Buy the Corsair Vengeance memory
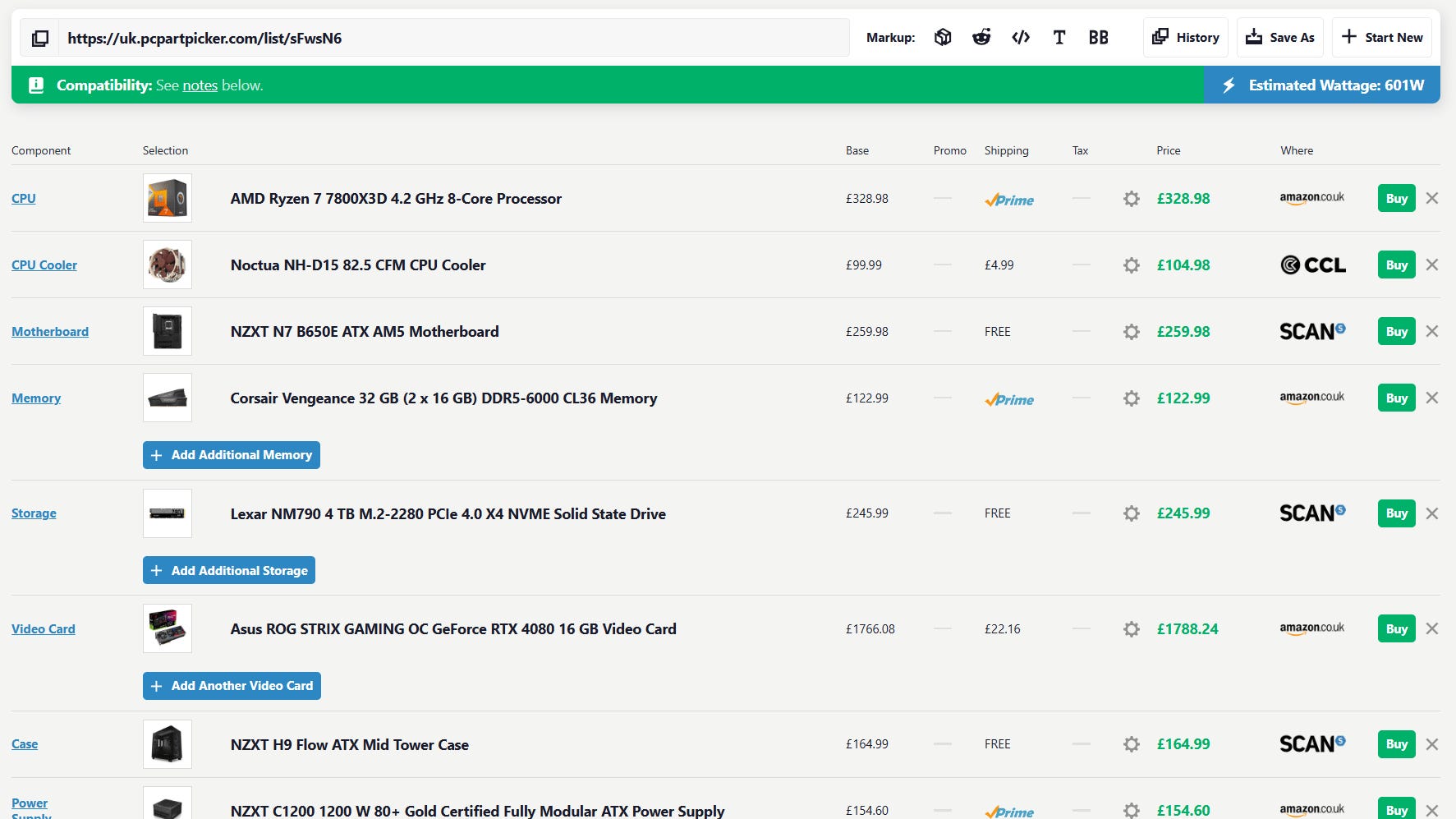 point(1396,398)
